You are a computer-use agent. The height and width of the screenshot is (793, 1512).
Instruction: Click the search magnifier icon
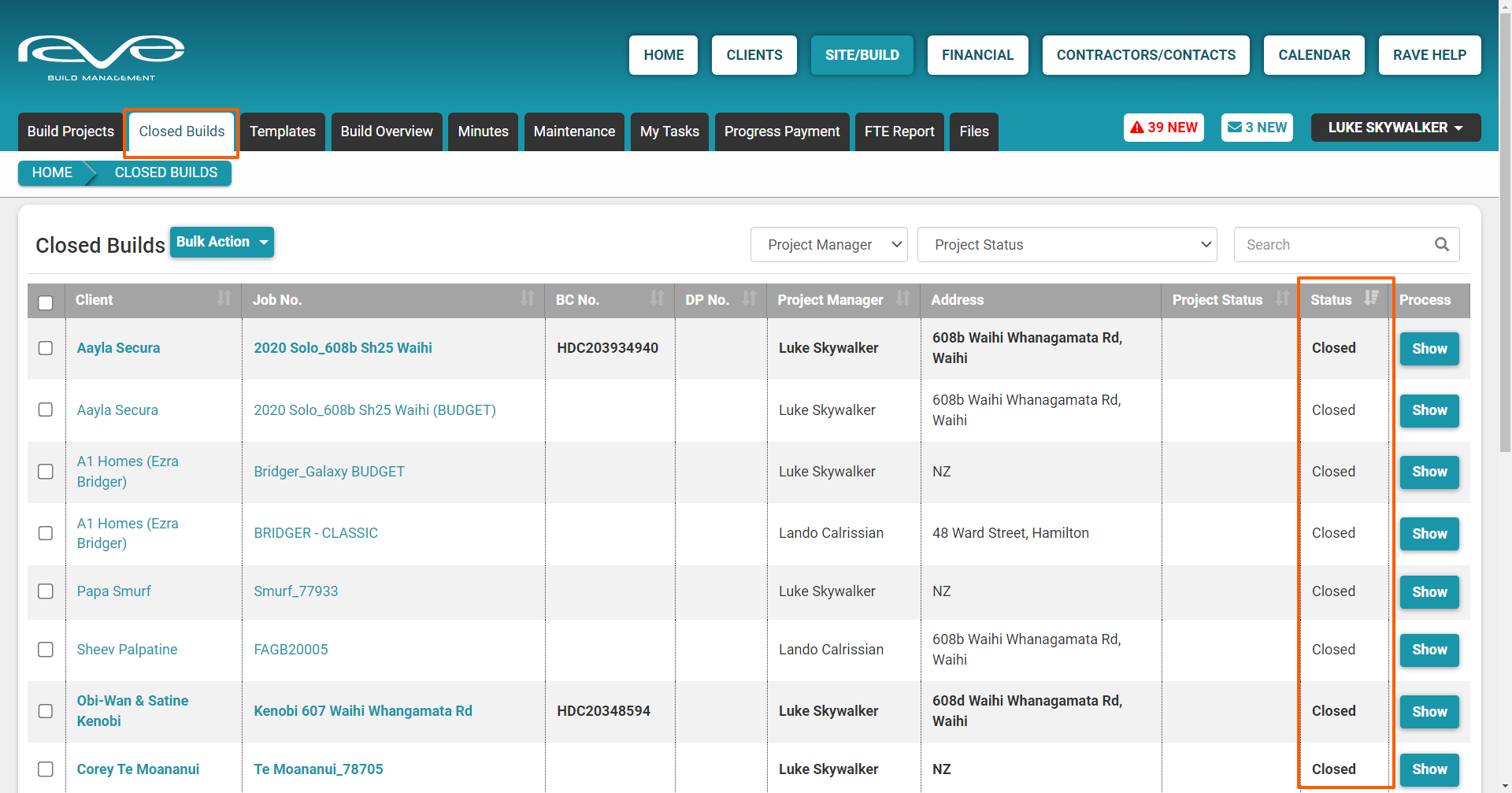pos(1441,244)
